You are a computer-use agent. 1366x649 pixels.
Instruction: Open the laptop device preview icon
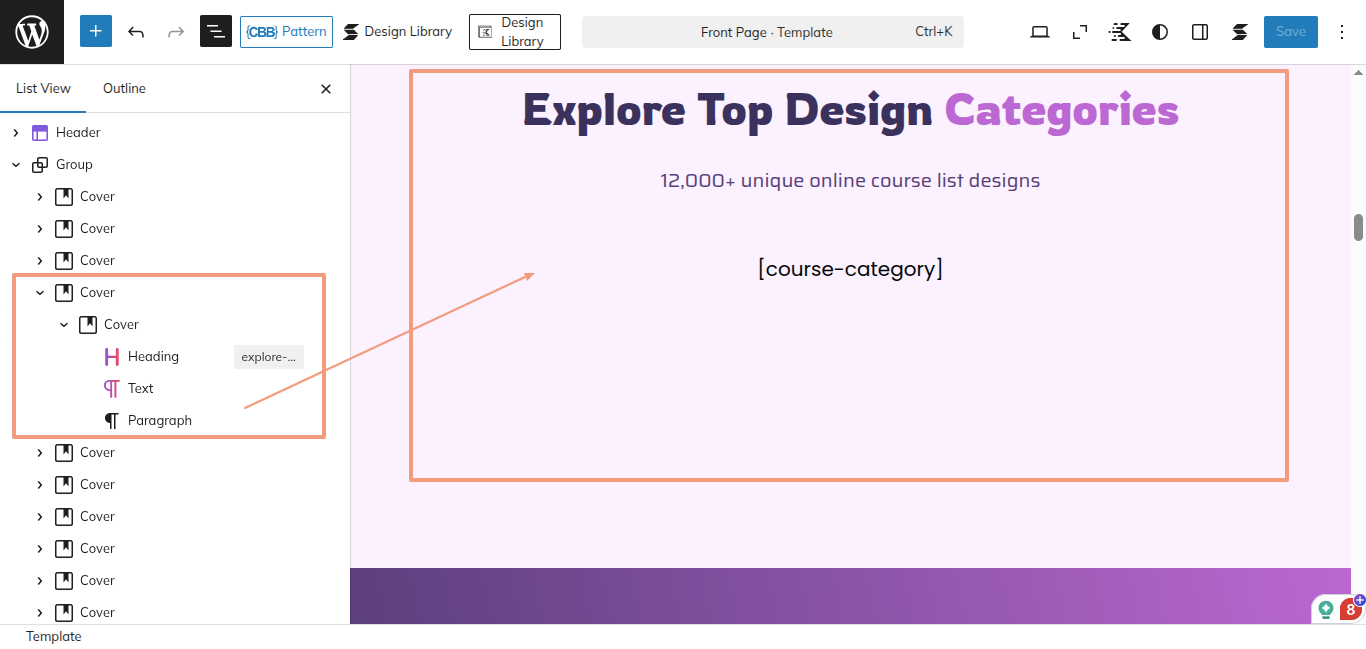(1040, 32)
